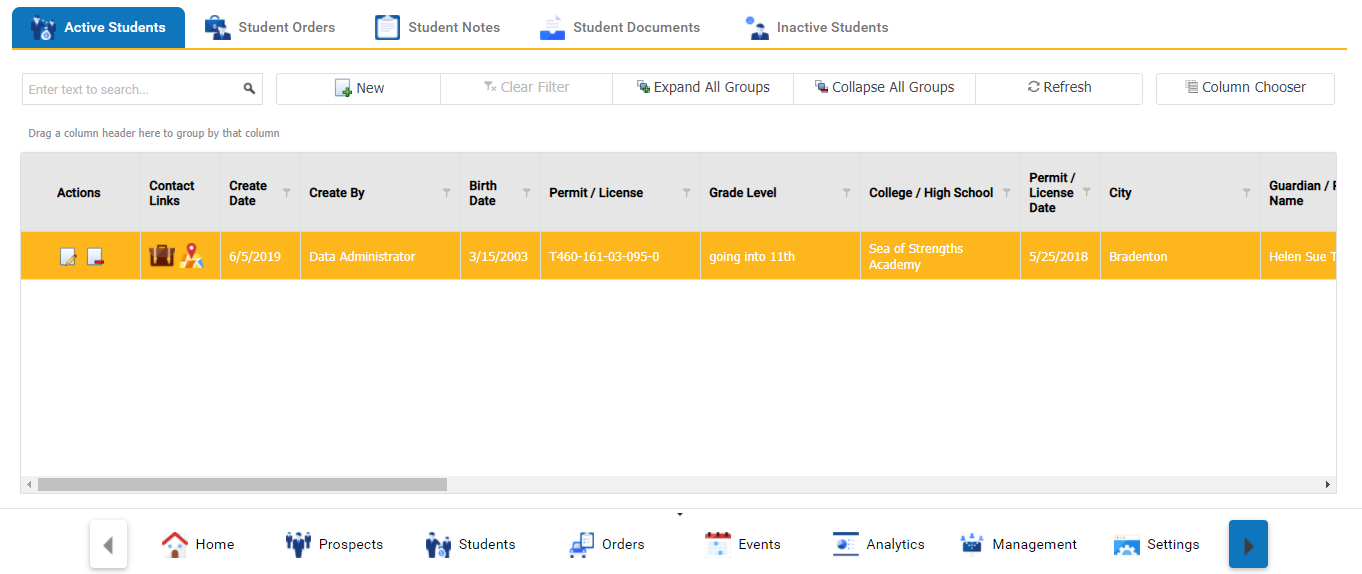1362x574 pixels.
Task: Click the Clear Filter button
Action: point(526,88)
